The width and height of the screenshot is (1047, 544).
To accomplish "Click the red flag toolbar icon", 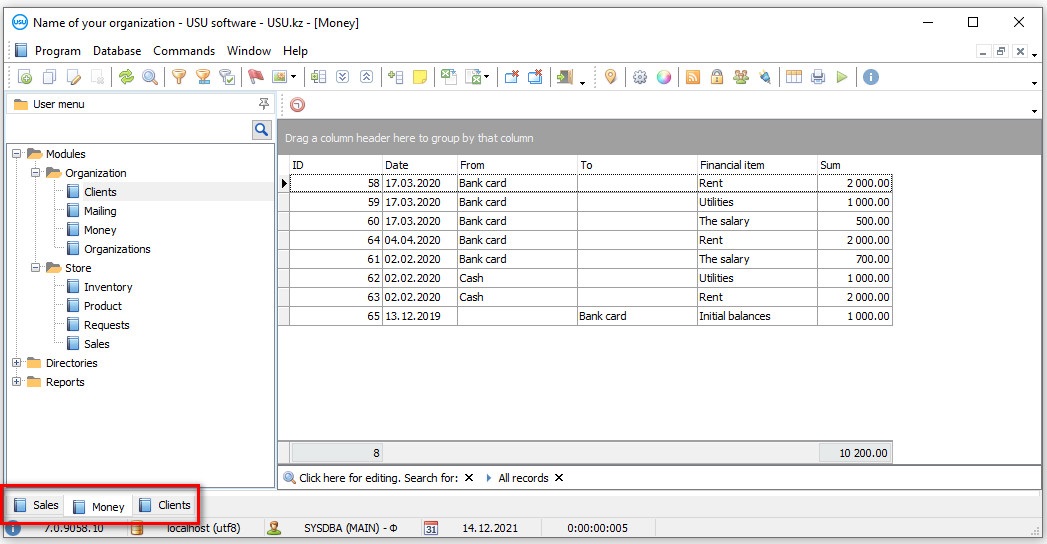I will 256,77.
